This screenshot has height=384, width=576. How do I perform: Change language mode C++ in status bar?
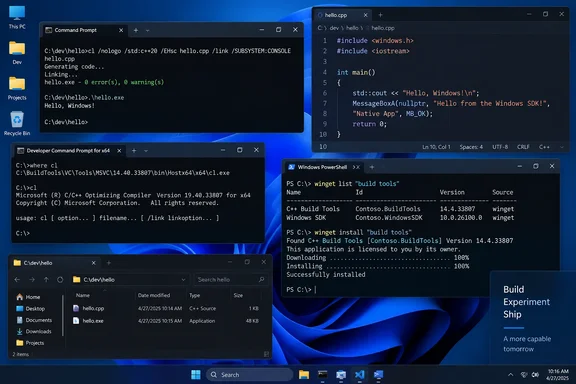544,147
